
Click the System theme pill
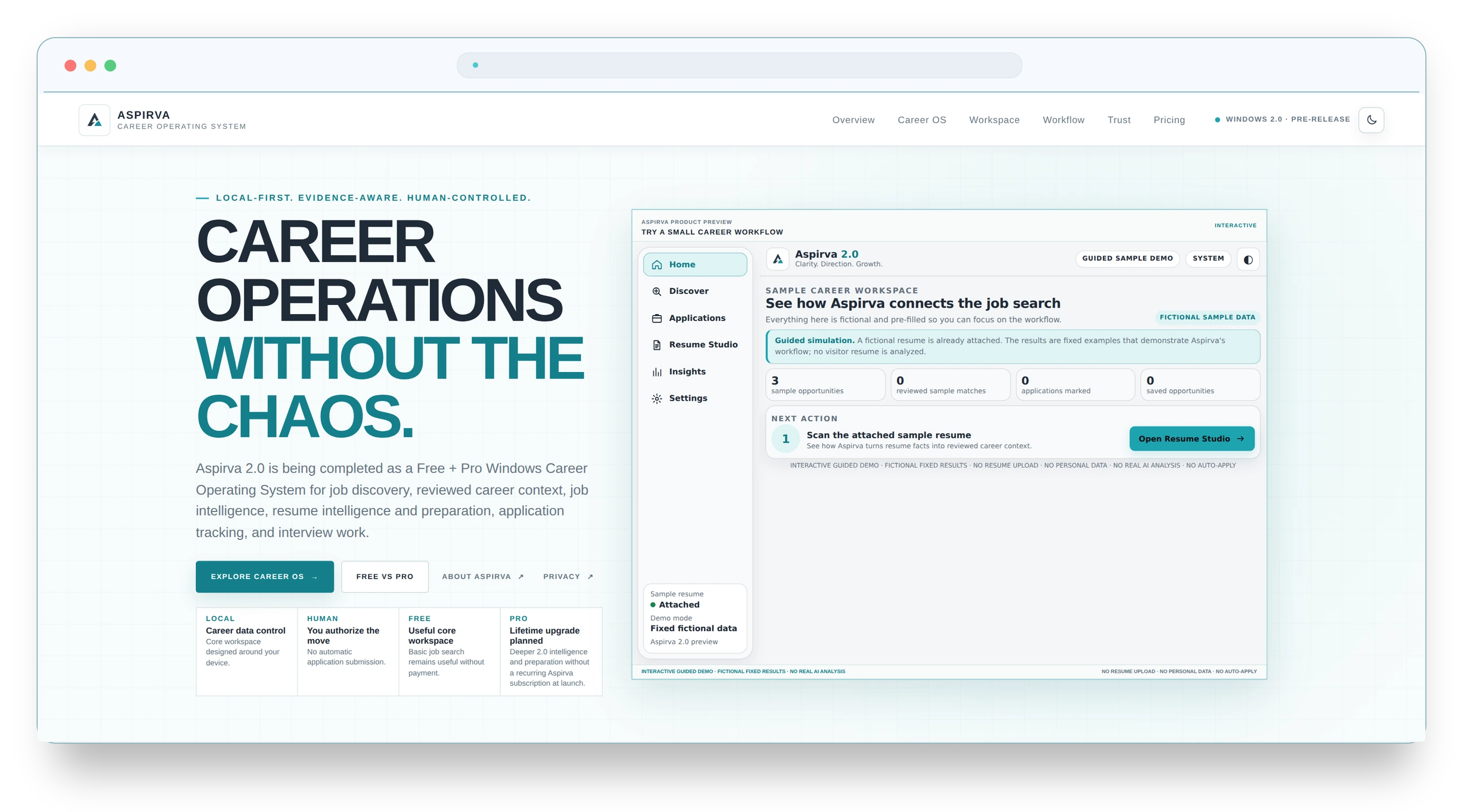point(1208,258)
